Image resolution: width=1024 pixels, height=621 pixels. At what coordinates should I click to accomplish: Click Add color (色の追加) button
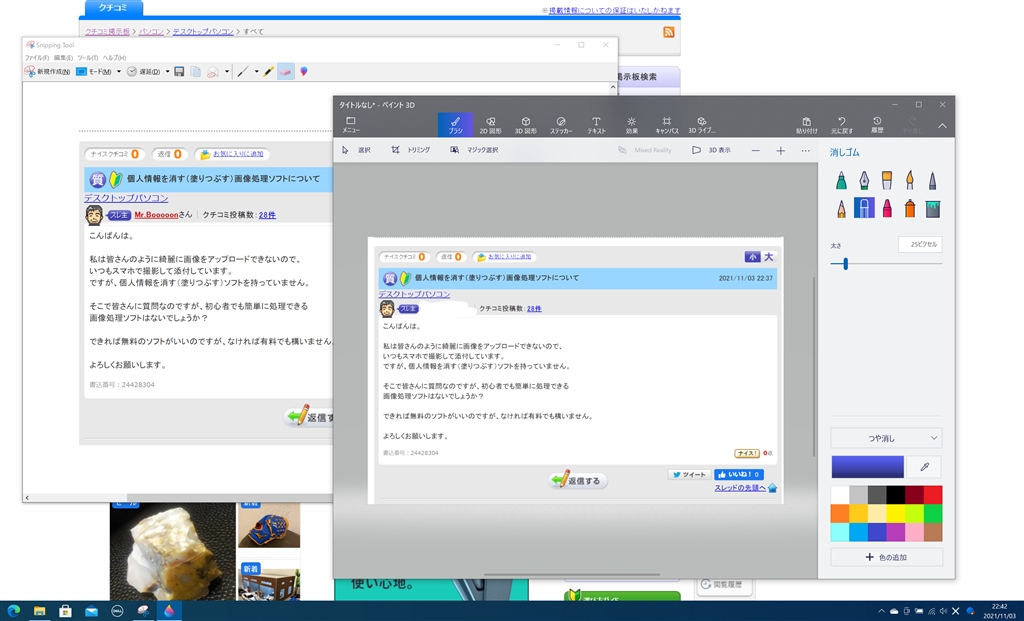coord(886,557)
